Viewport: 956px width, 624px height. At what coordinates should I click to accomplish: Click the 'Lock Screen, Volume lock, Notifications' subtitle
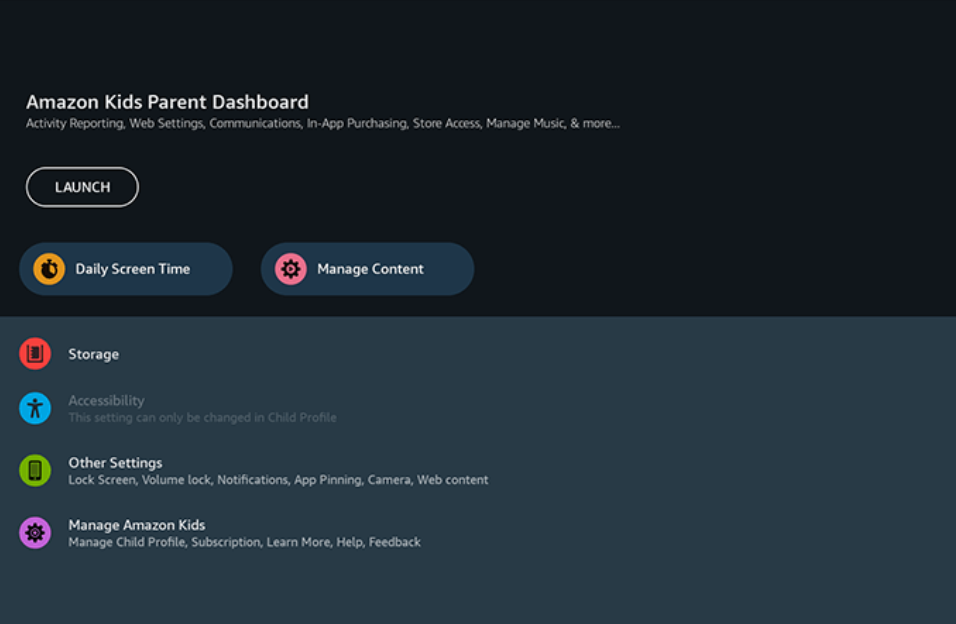tap(278, 480)
